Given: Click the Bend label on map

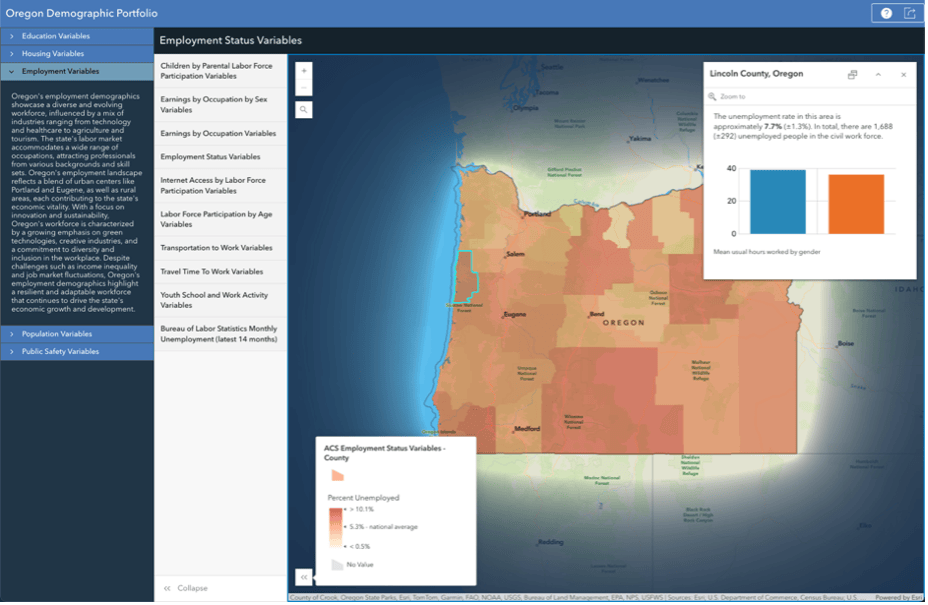Looking at the screenshot, I should (598, 314).
